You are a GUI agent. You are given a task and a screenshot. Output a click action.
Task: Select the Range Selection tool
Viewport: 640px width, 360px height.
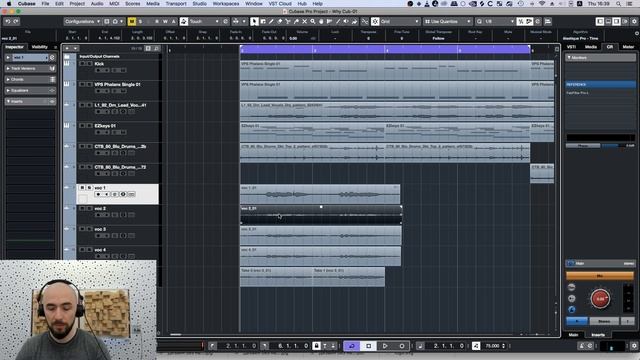263,21
